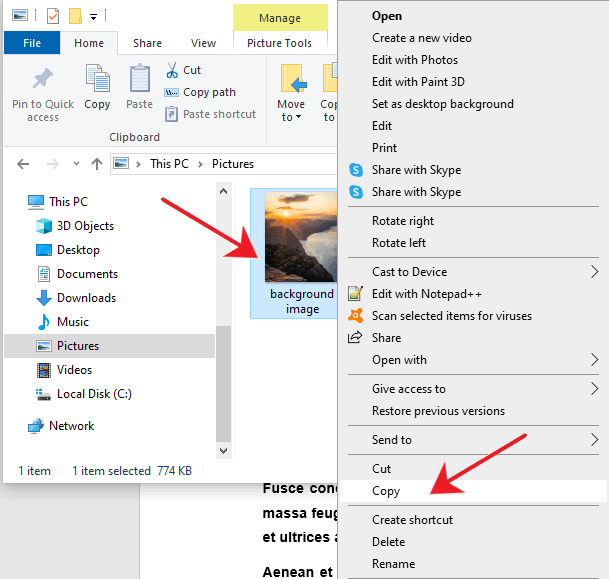Click the chevron before This PC in address bar
The width and height of the screenshot is (609, 579).
(138, 164)
